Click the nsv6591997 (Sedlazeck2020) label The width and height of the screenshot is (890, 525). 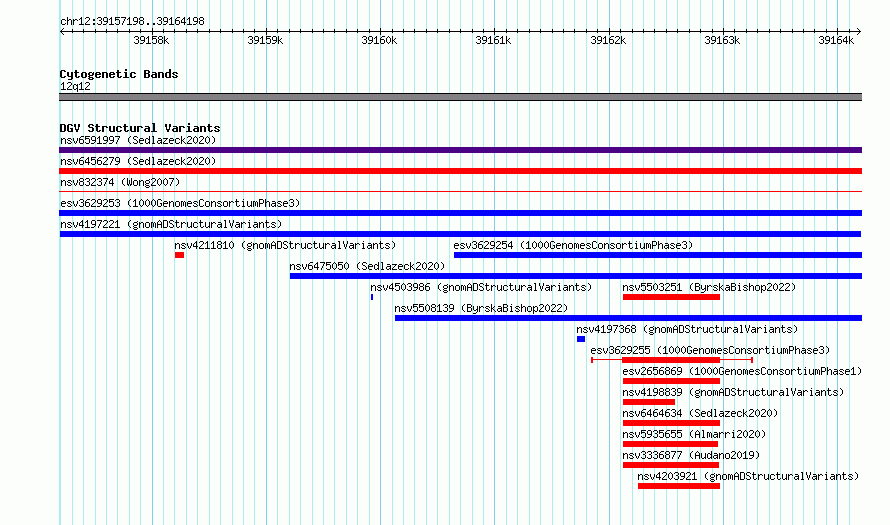138,140
